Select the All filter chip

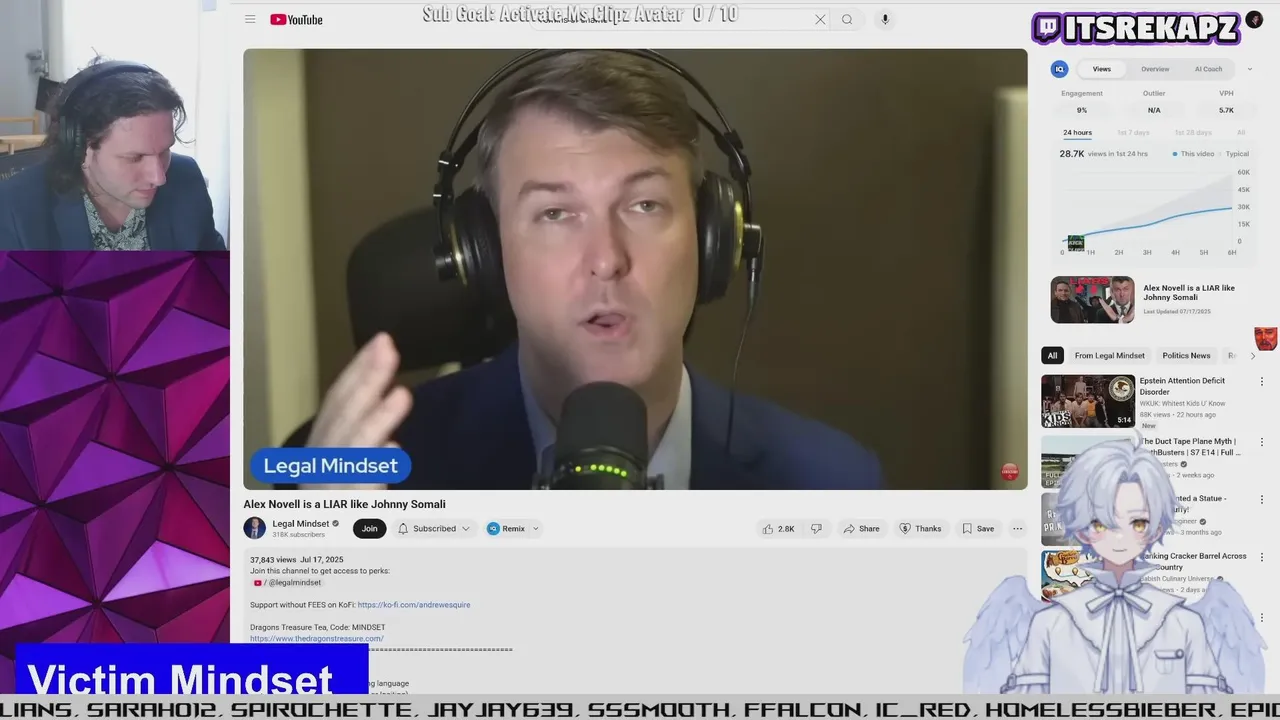[1052, 355]
